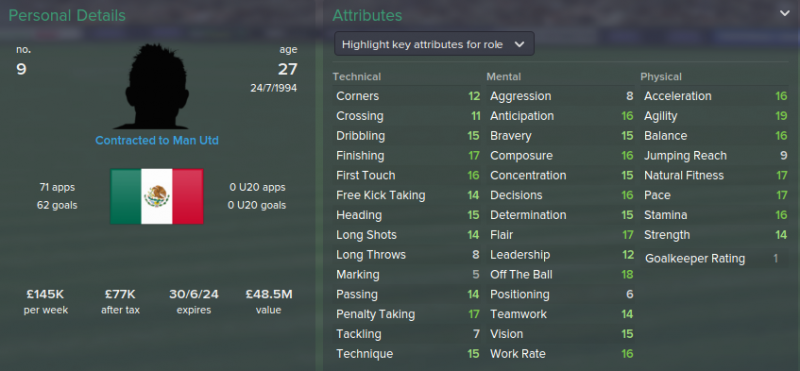Open Highlight key attributes for role dropdown

[x=434, y=44]
